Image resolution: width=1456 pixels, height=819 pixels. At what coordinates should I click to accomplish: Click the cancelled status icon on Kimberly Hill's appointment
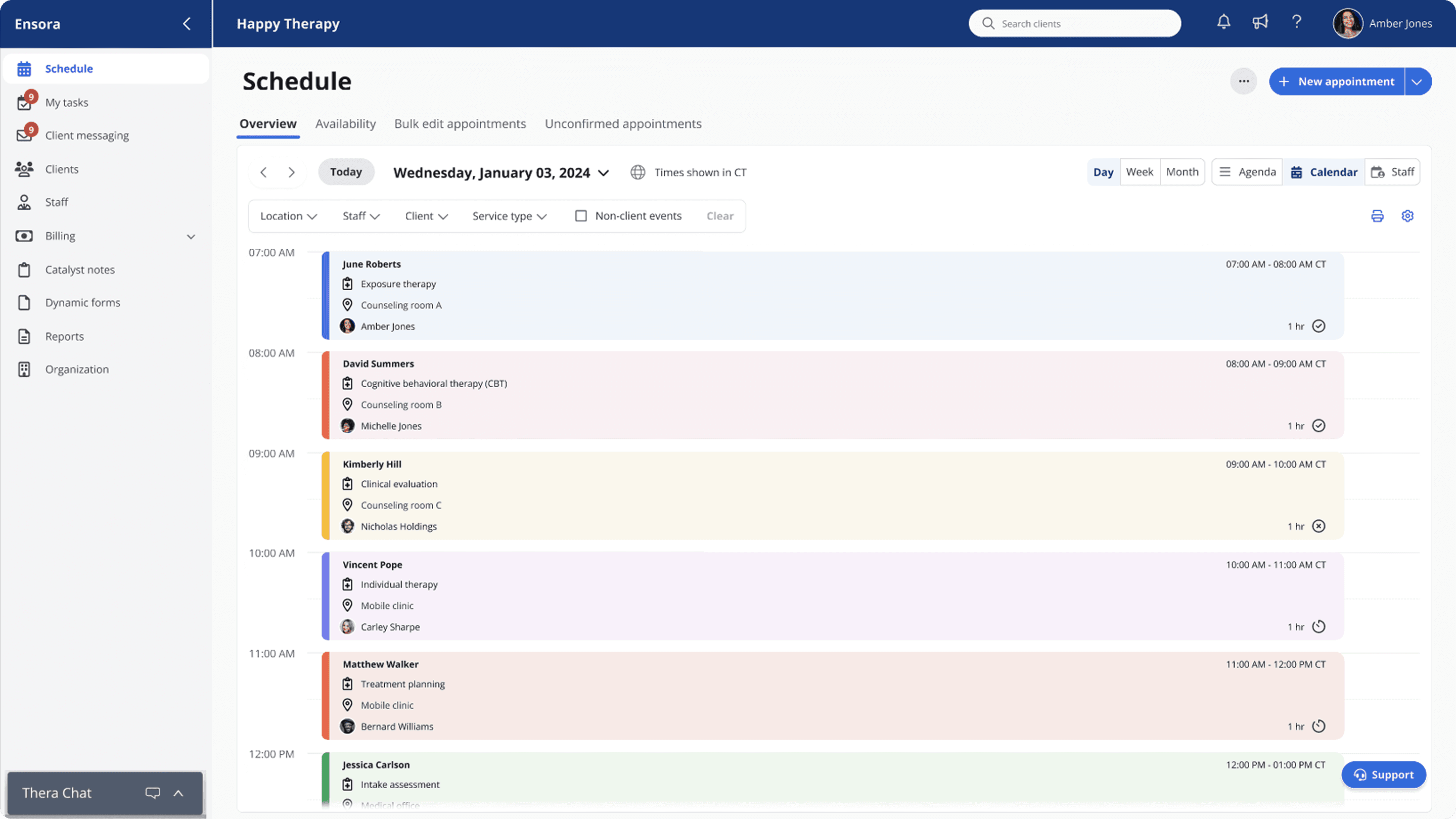point(1318,526)
